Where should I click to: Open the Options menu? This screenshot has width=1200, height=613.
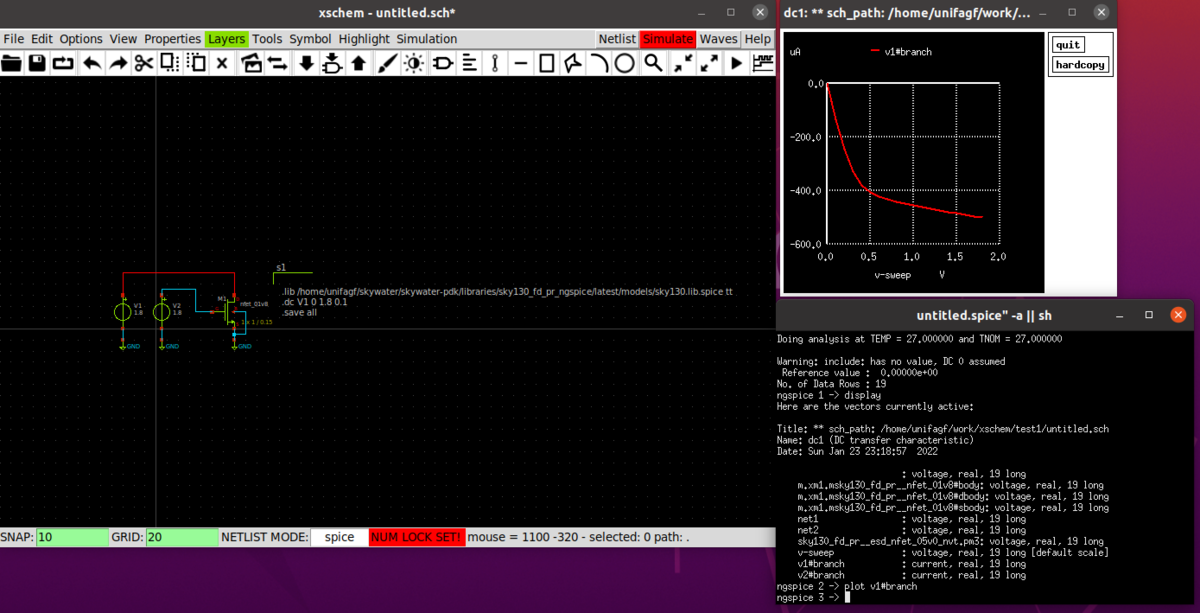(81, 39)
